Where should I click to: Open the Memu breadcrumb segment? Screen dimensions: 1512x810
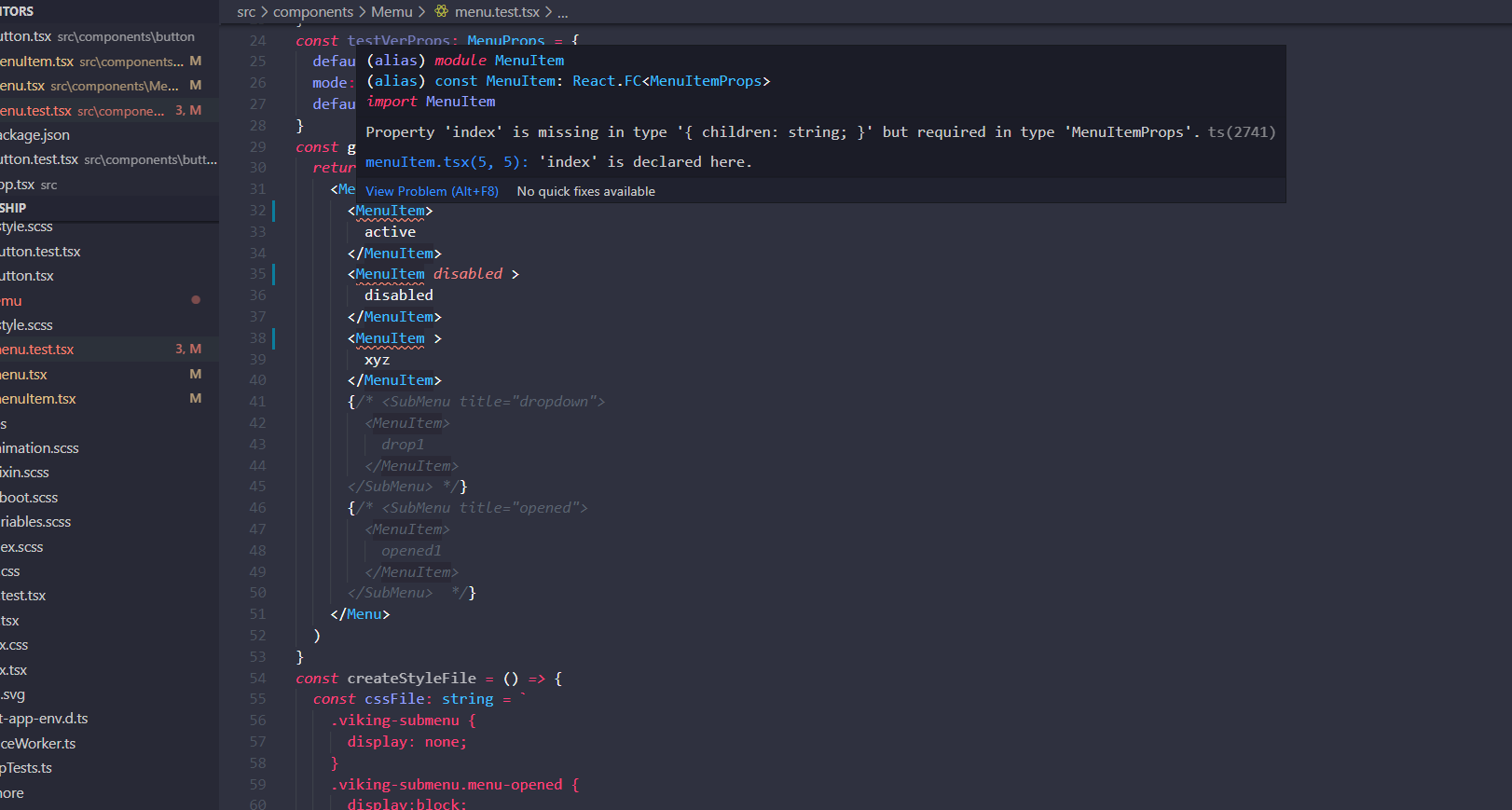click(392, 12)
